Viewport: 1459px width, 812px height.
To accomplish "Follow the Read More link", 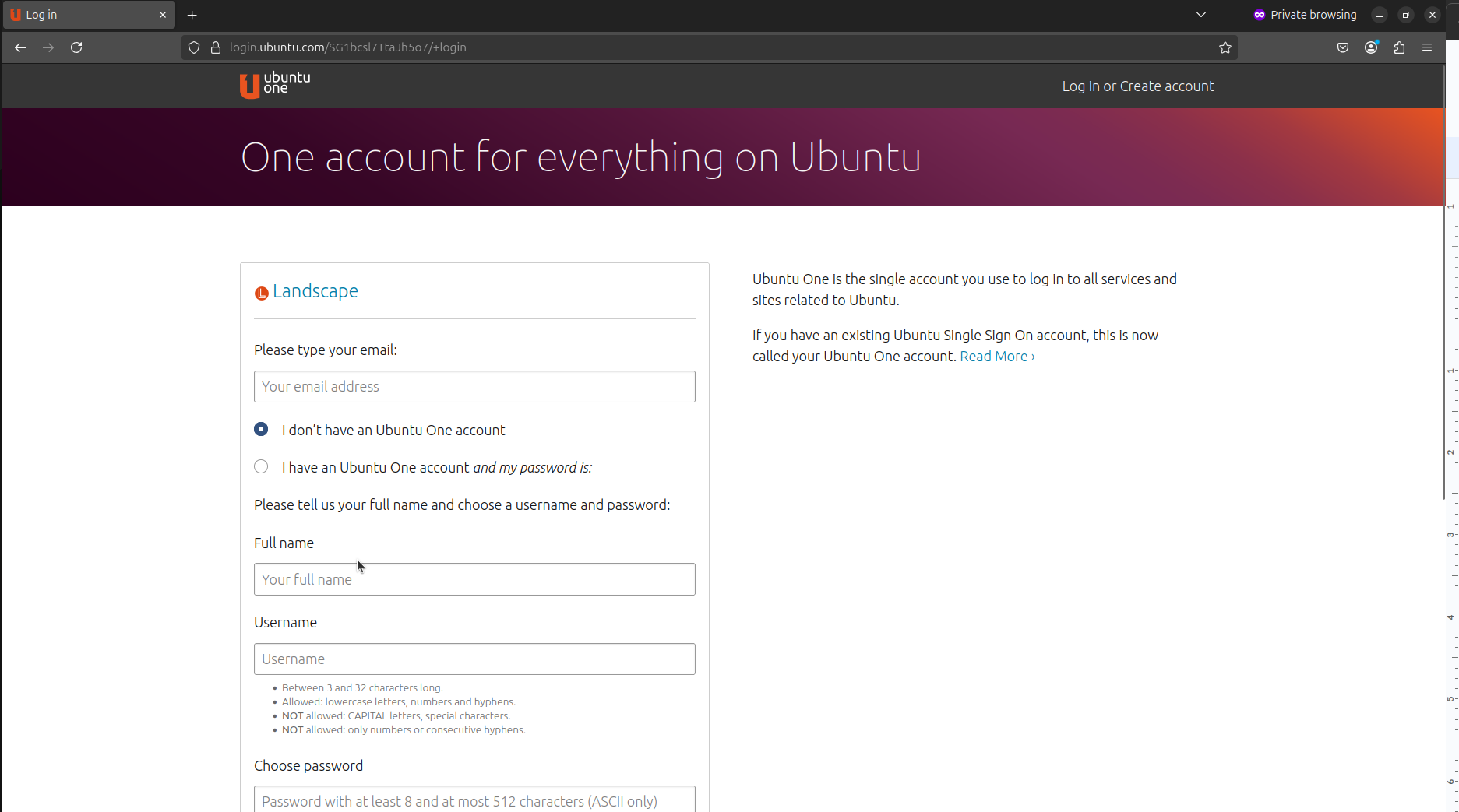I will [x=997, y=356].
